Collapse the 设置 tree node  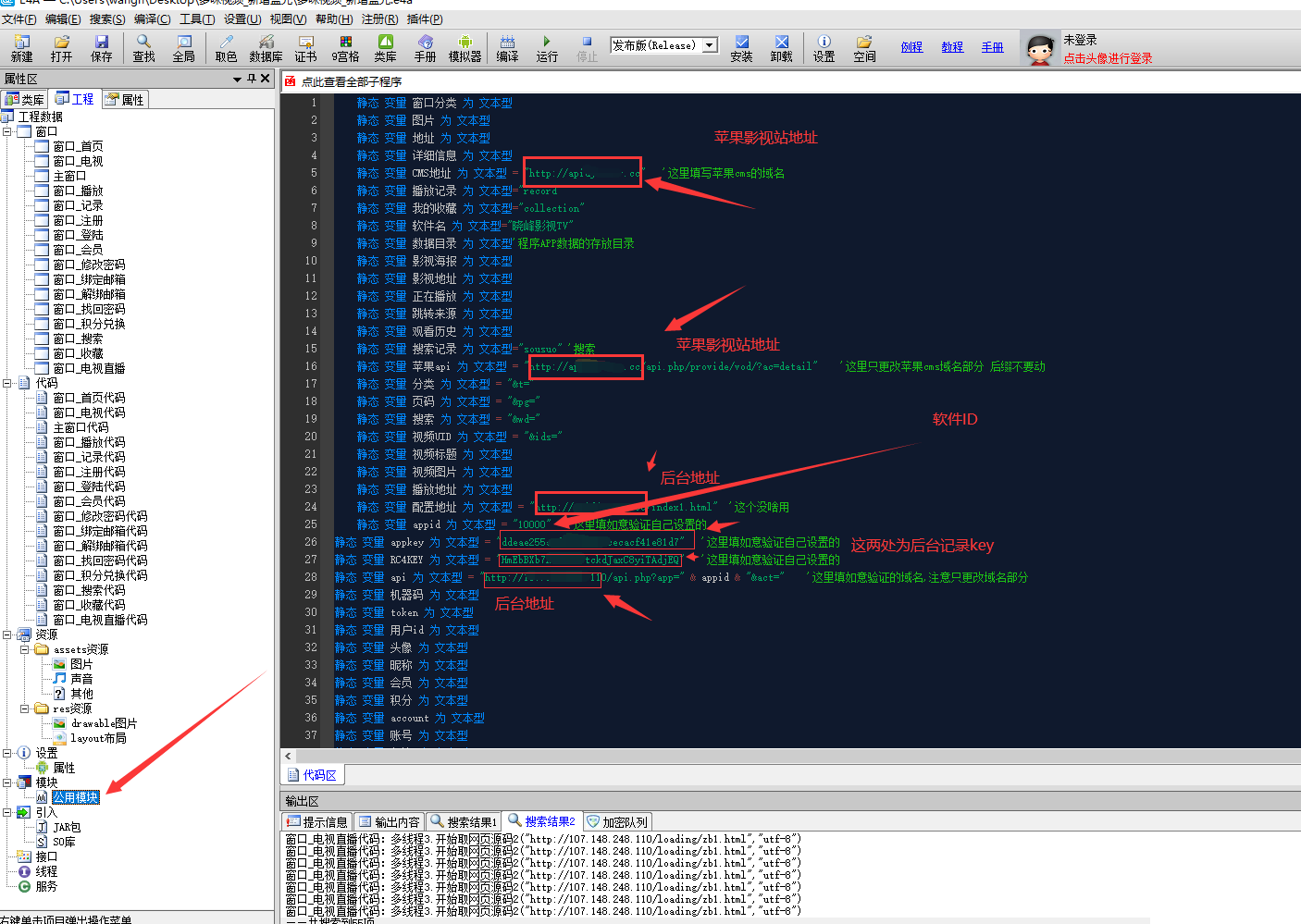pos(7,753)
